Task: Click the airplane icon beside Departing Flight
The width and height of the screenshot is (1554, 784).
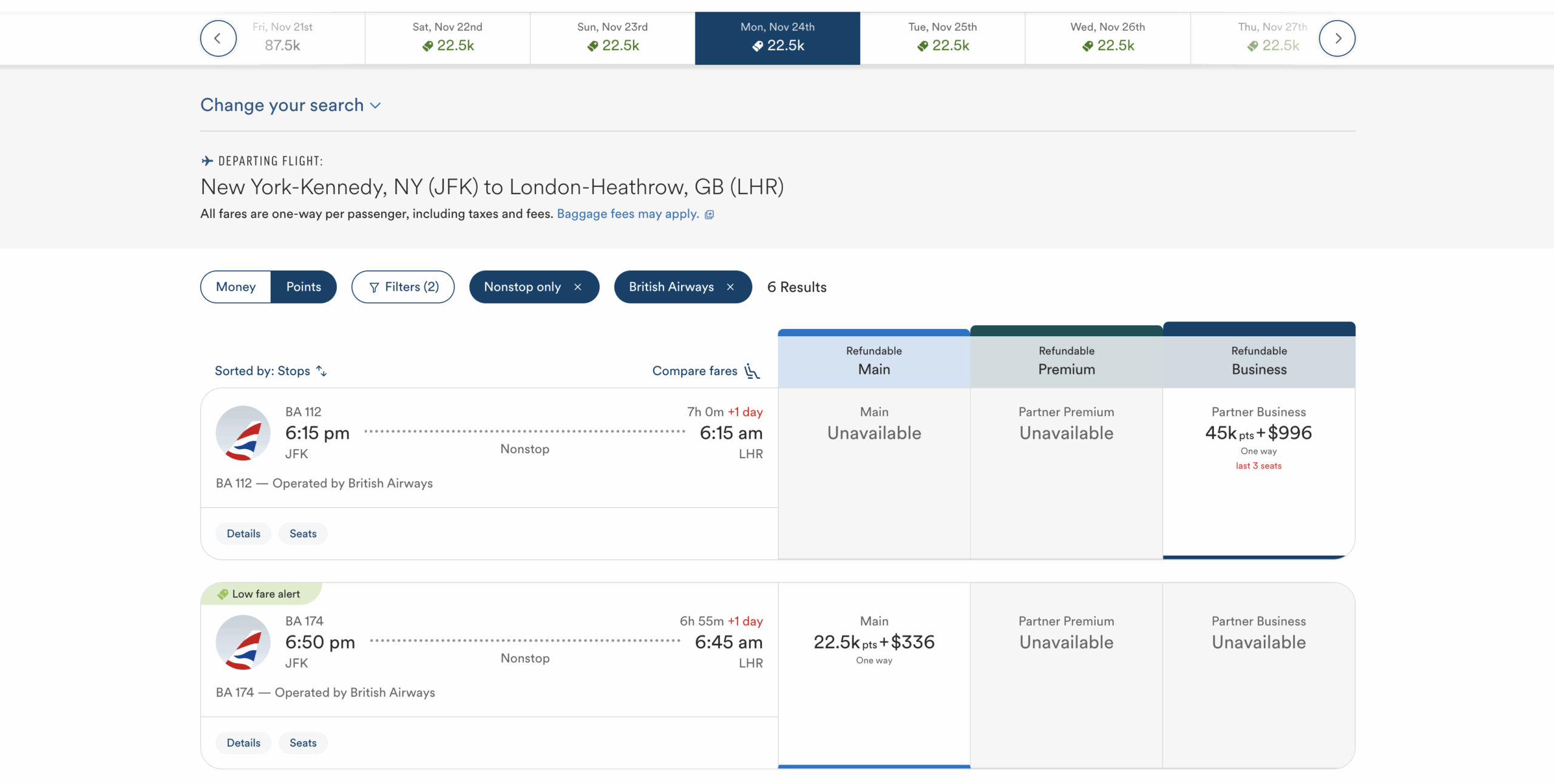Action: (x=206, y=160)
